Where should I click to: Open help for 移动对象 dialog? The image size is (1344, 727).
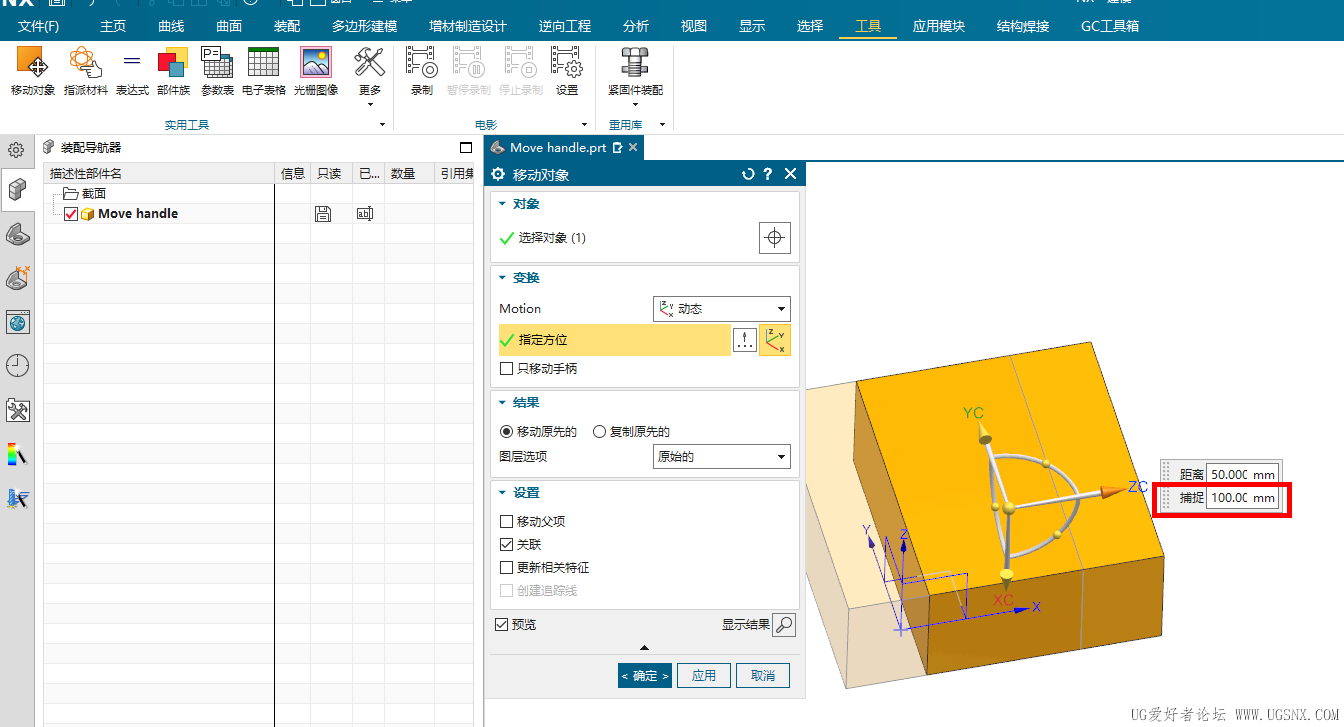tap(768, 174)
